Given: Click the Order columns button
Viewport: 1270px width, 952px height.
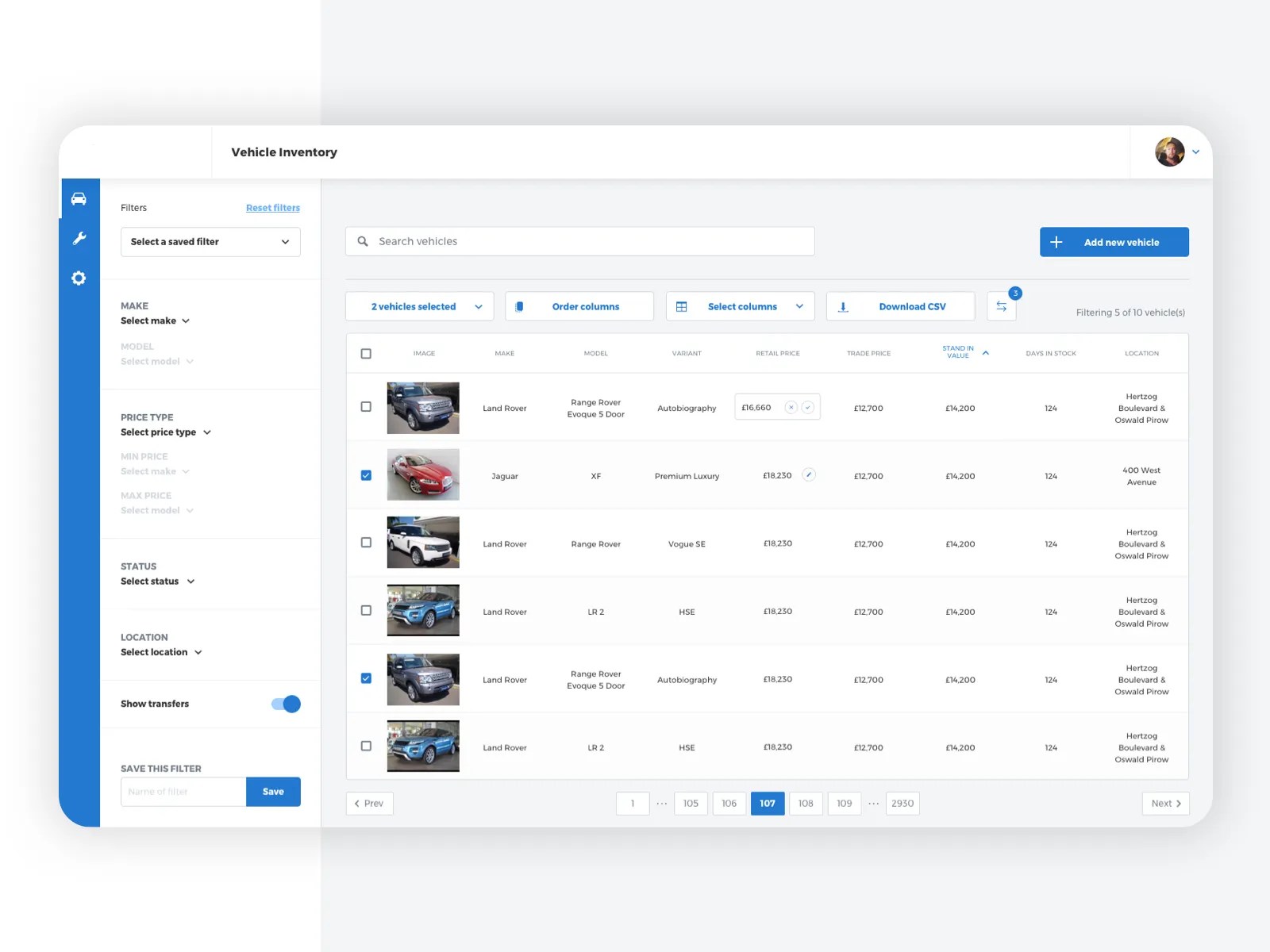Looking at the screenshot, I should [x=579, y=306].
